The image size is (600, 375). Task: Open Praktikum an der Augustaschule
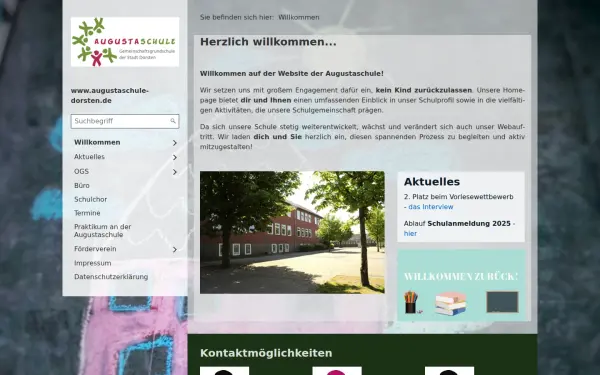click(103, 231)
